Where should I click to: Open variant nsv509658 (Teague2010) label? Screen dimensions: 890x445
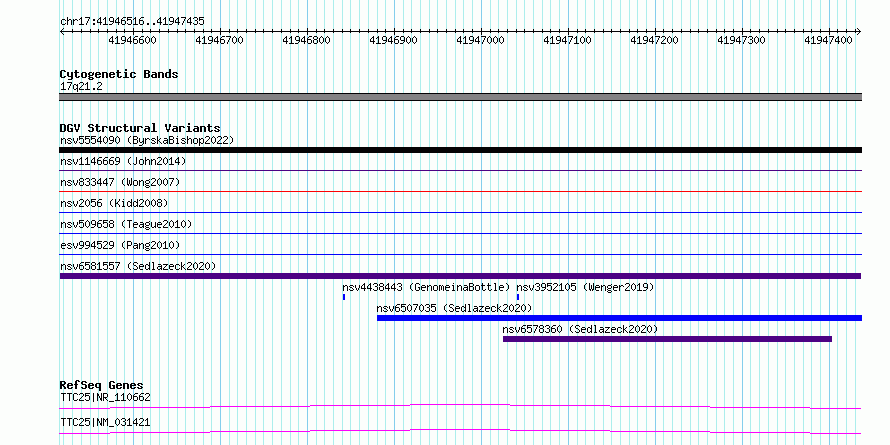pos(126,224)
